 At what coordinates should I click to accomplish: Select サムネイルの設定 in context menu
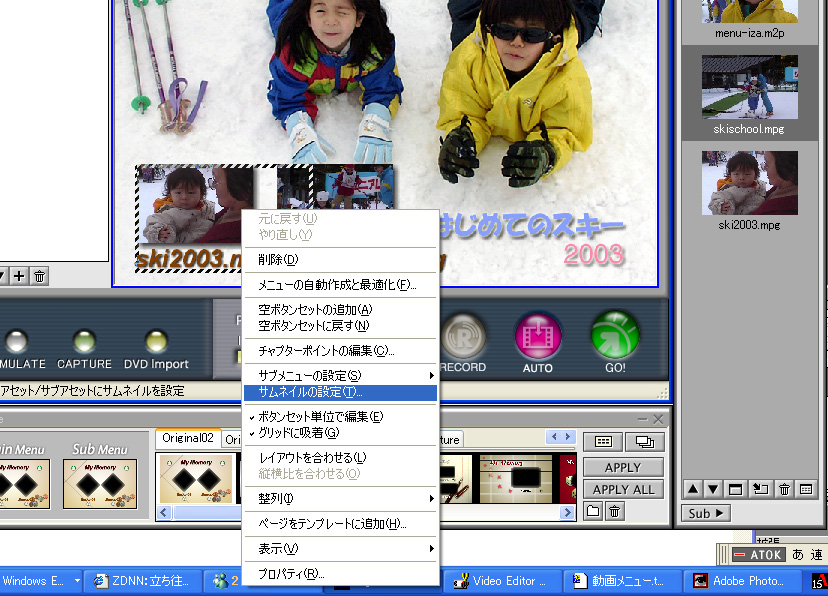tap(310, 392)
